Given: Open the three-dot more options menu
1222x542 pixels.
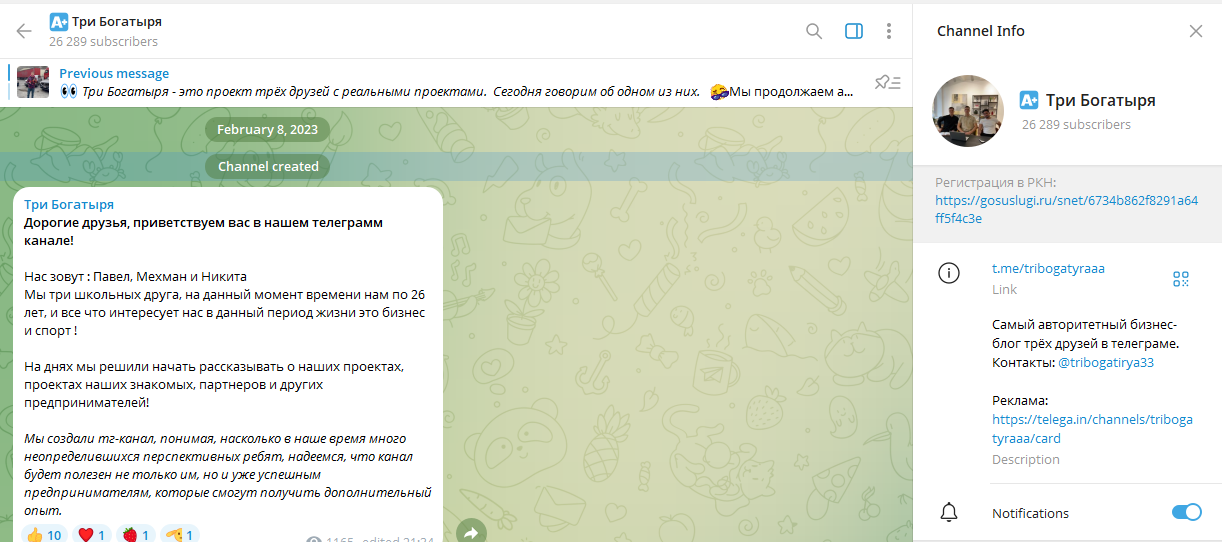Looking at the screenshot, I should pyautogui.click(x=888, y=31).
